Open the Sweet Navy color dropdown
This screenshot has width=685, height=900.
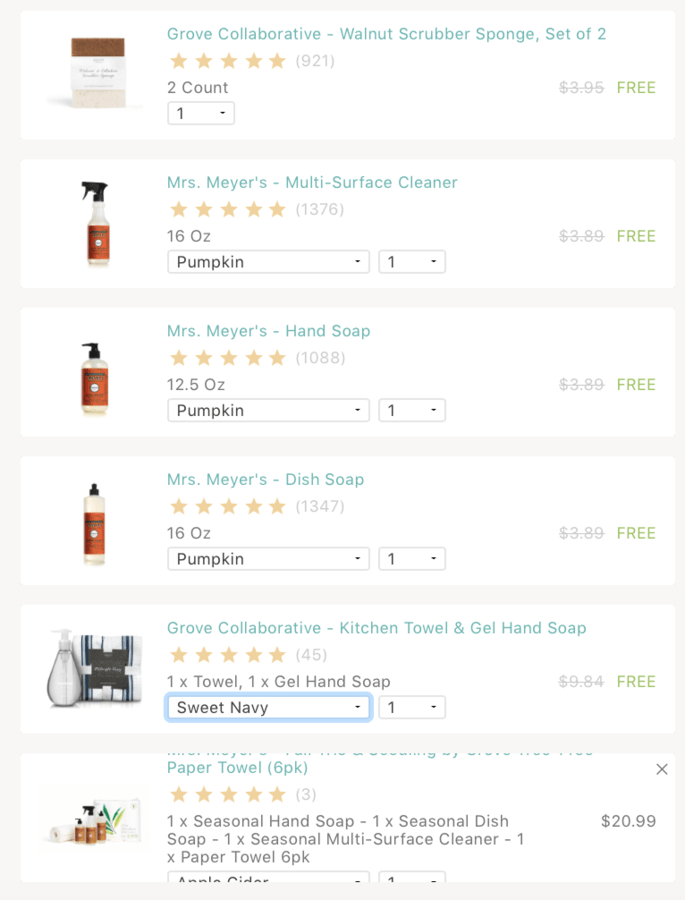268,707
